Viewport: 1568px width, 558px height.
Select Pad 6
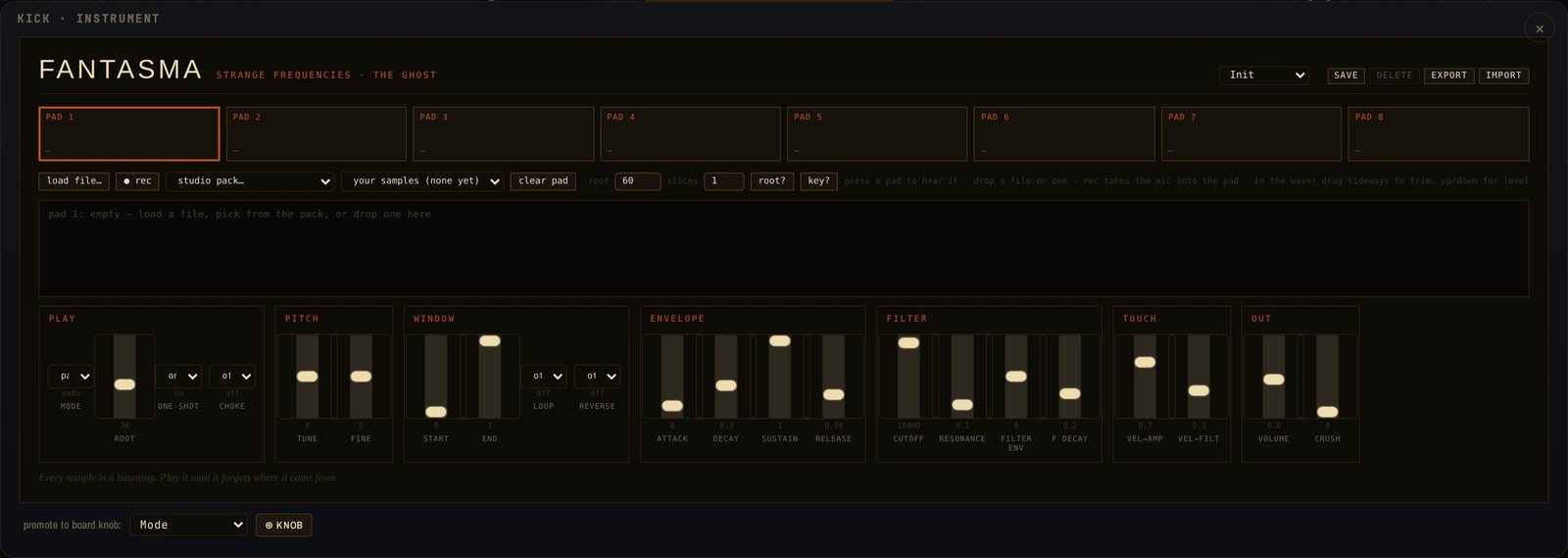[1064, 133]
